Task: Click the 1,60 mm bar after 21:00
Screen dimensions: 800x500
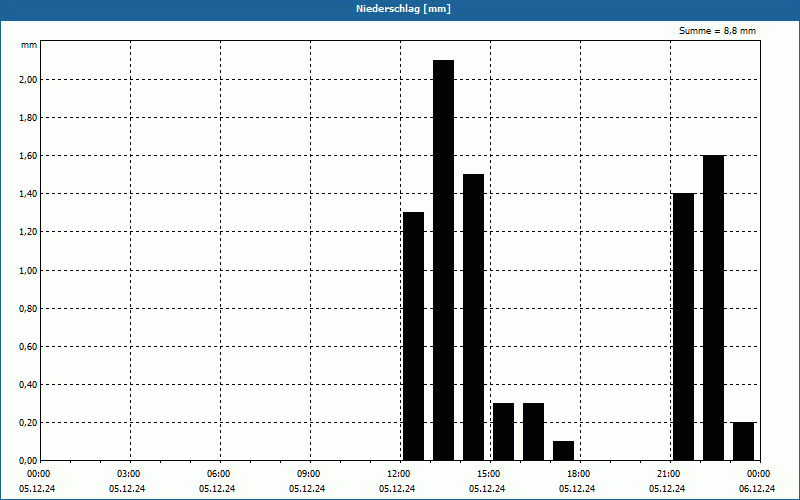Action: (713, 308)
